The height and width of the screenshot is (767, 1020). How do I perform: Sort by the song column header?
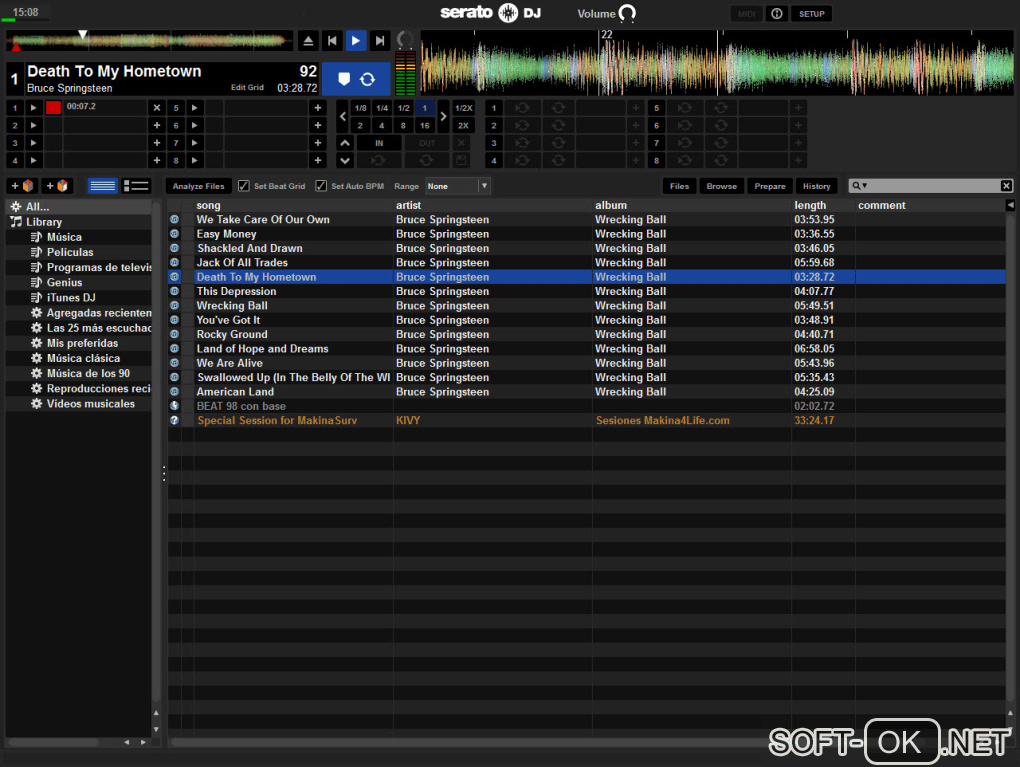(294, 205)
